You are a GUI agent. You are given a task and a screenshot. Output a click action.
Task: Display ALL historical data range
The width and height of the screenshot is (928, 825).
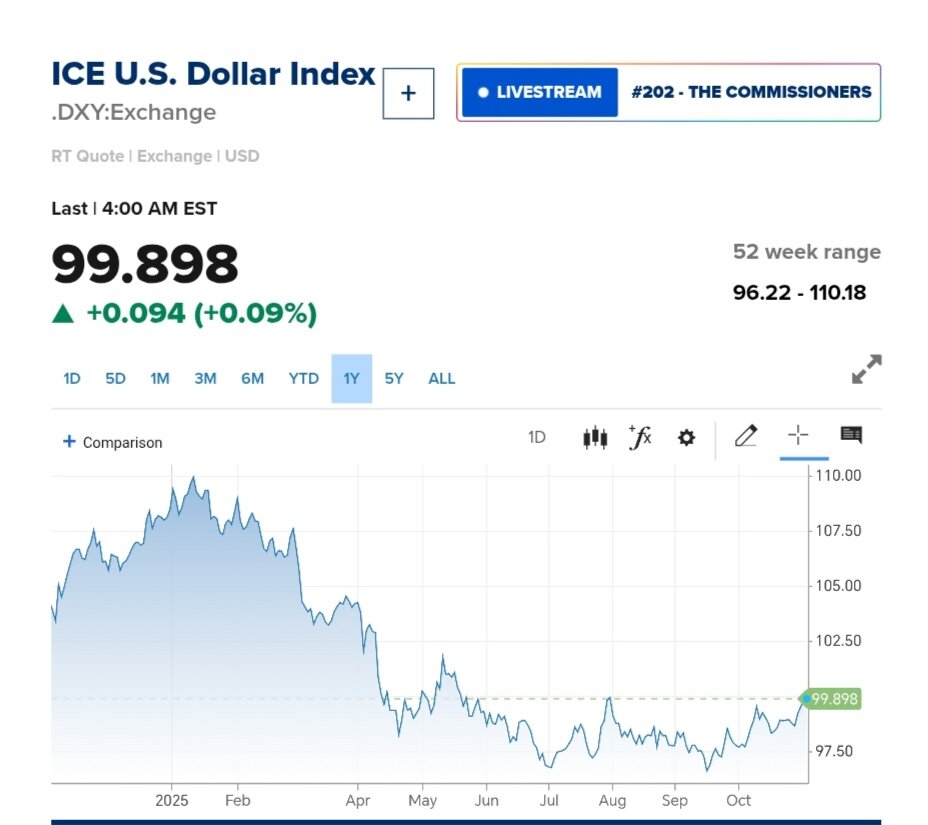click(441, 378)
